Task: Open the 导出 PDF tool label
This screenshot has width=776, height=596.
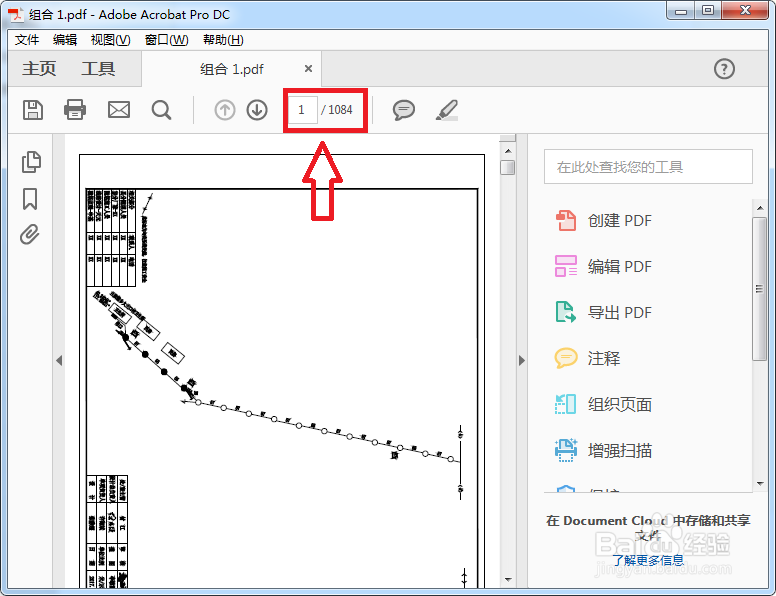Action: coord(620,312)
